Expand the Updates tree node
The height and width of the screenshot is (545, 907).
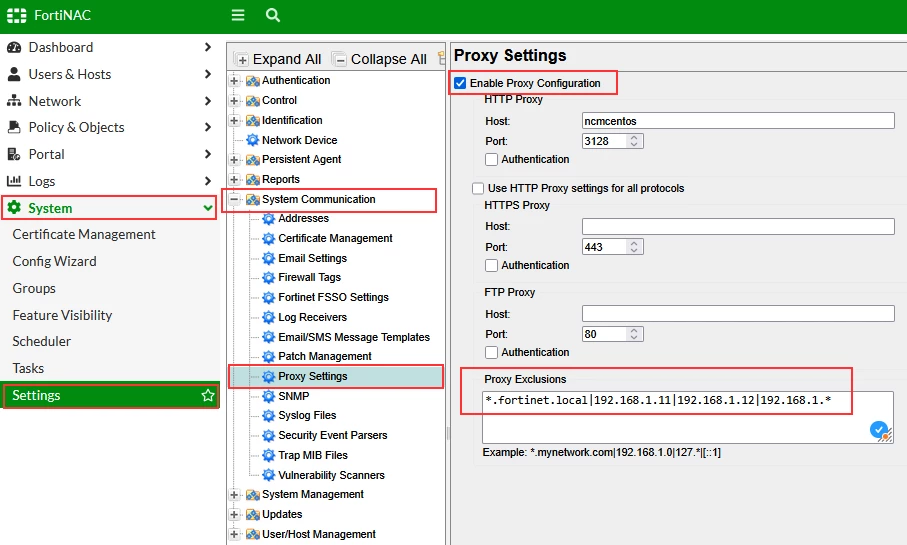pos(234,514)
